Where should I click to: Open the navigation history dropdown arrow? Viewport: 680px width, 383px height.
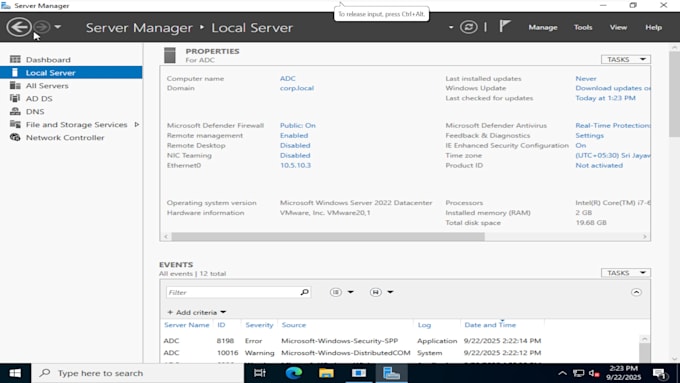click(x=57, y=27)
